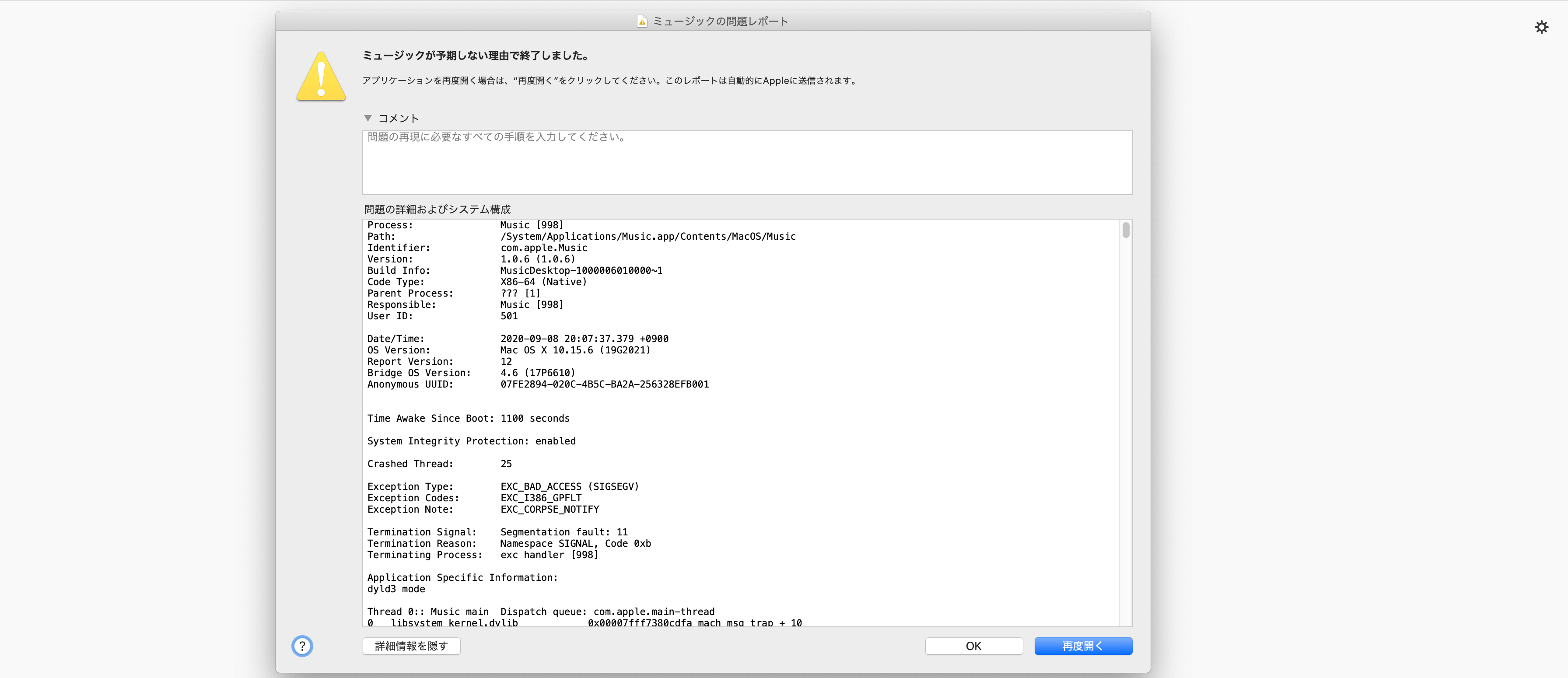Click the 再度開く reopen button
This screenshot has width=1568, height=678.
pos(1083,646)
